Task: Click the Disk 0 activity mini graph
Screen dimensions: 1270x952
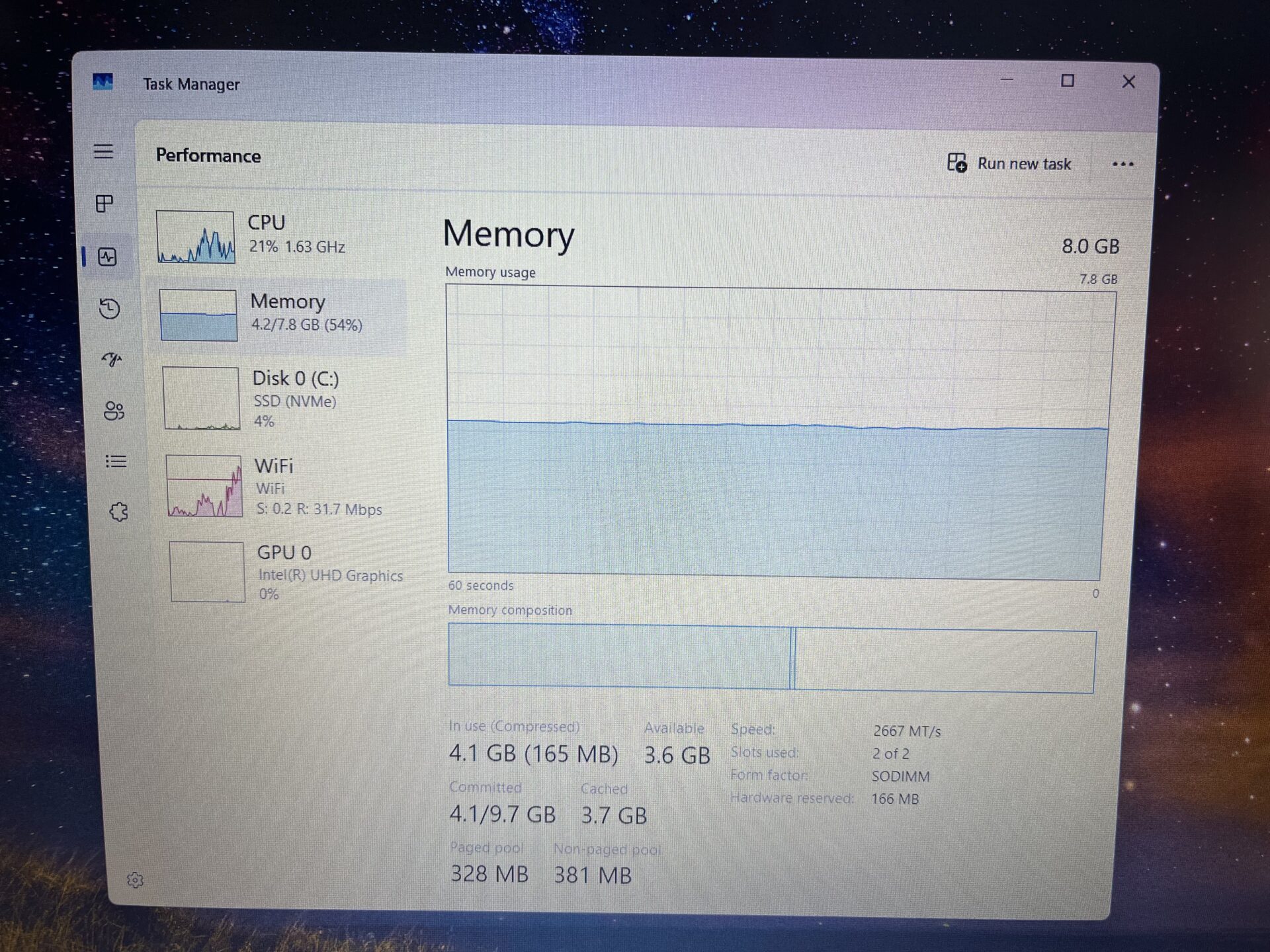Action: 201,399
